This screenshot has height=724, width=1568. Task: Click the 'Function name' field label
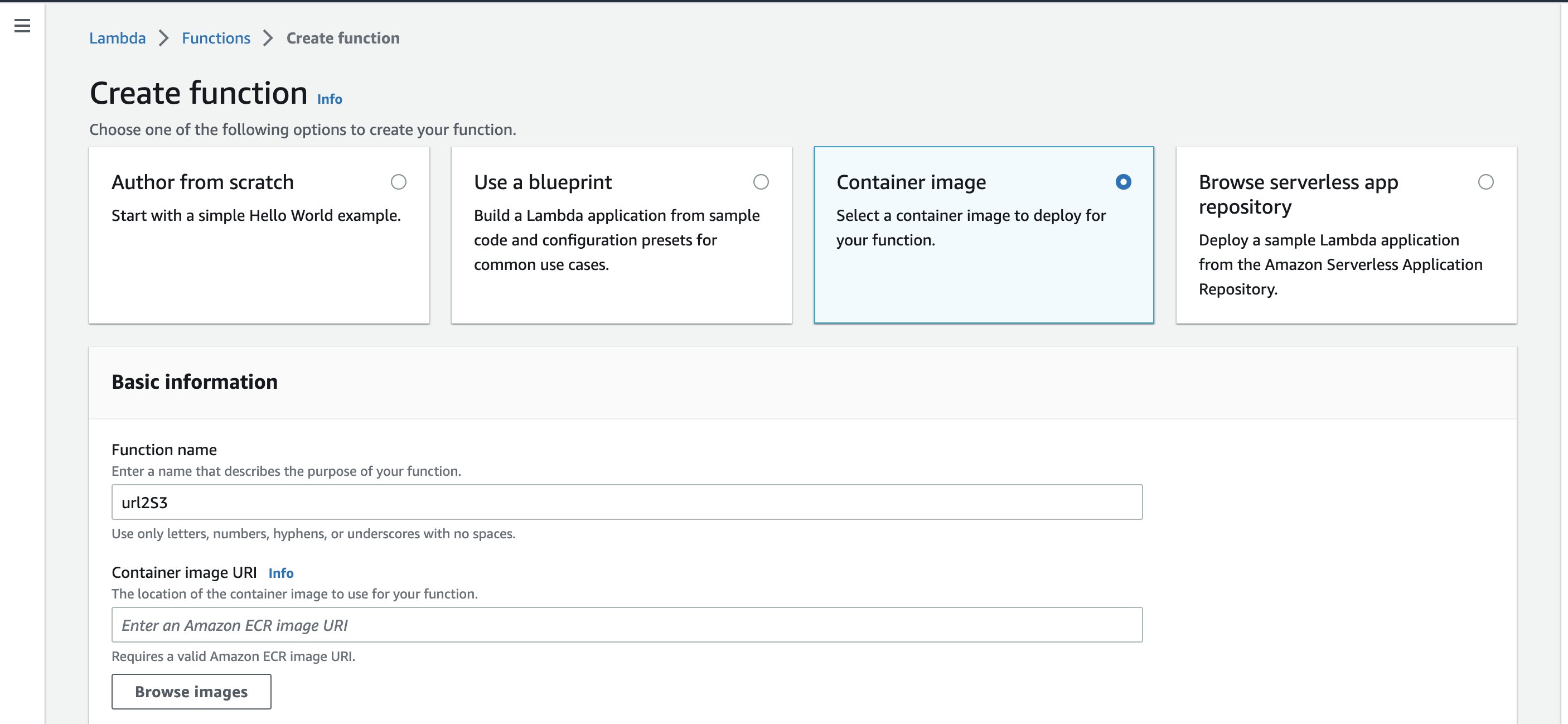click(x=164, y=450)
